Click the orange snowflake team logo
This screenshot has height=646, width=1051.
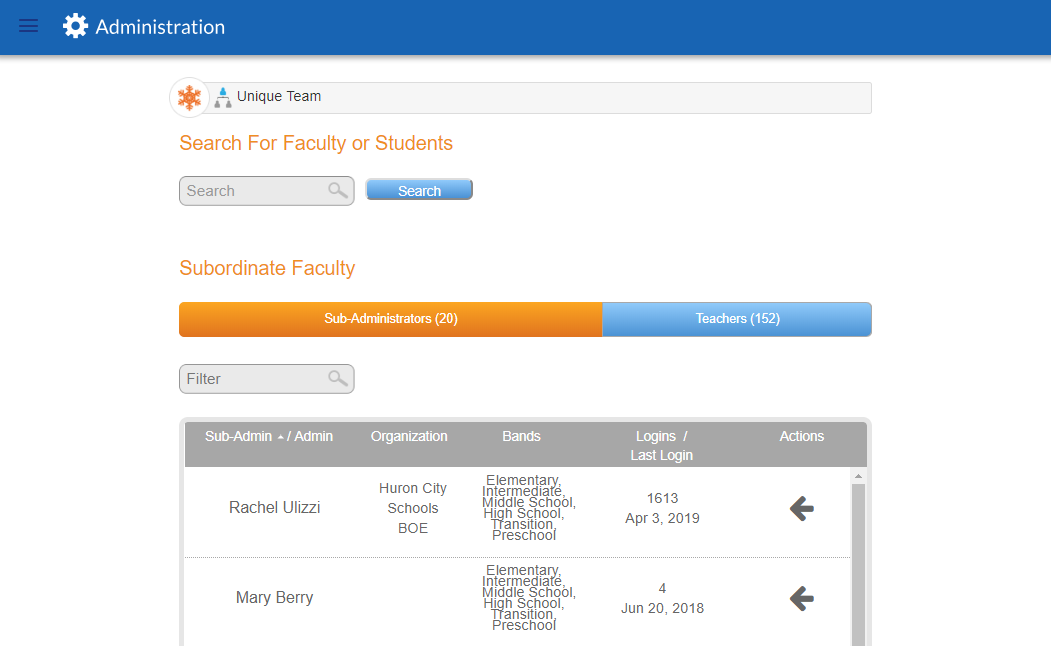189,97
